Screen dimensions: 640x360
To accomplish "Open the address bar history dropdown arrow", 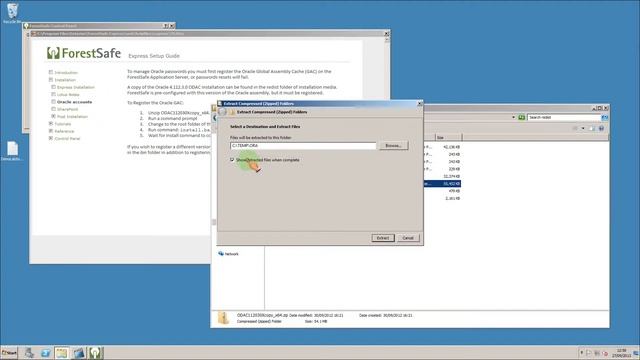I will (x=513, y=118).
